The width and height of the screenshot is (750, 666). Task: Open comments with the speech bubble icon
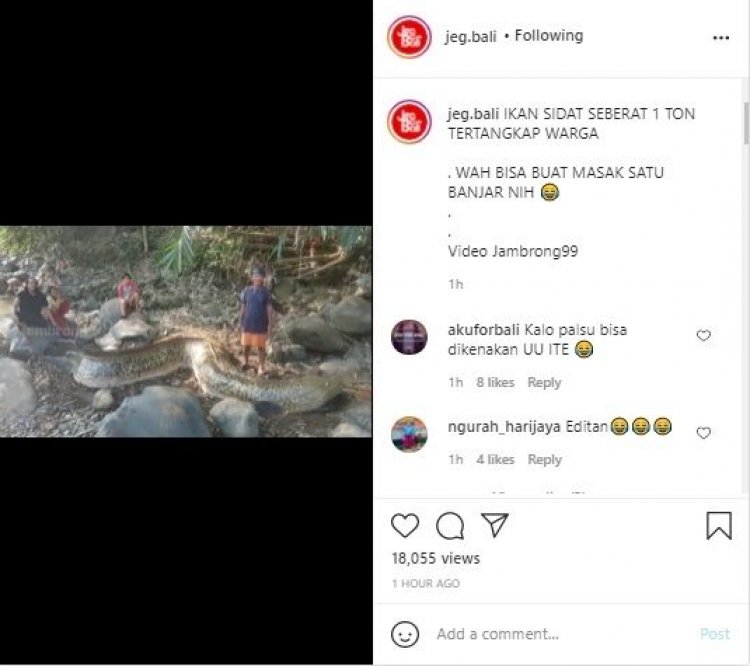450,526
